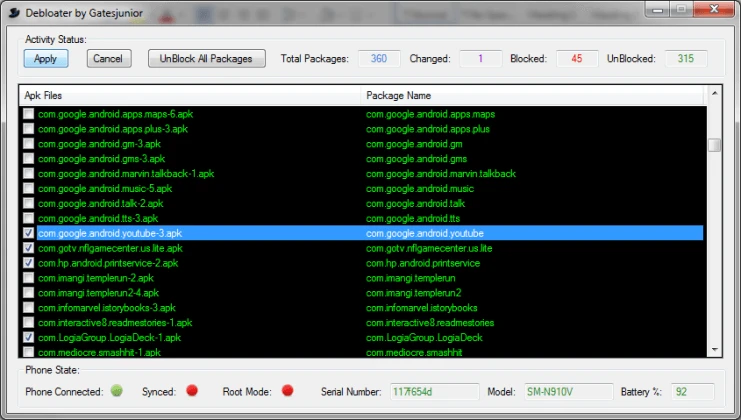Select the com.google.android.music package row
The width and height of the screenshot is (741, 420).
click(419, 189)
